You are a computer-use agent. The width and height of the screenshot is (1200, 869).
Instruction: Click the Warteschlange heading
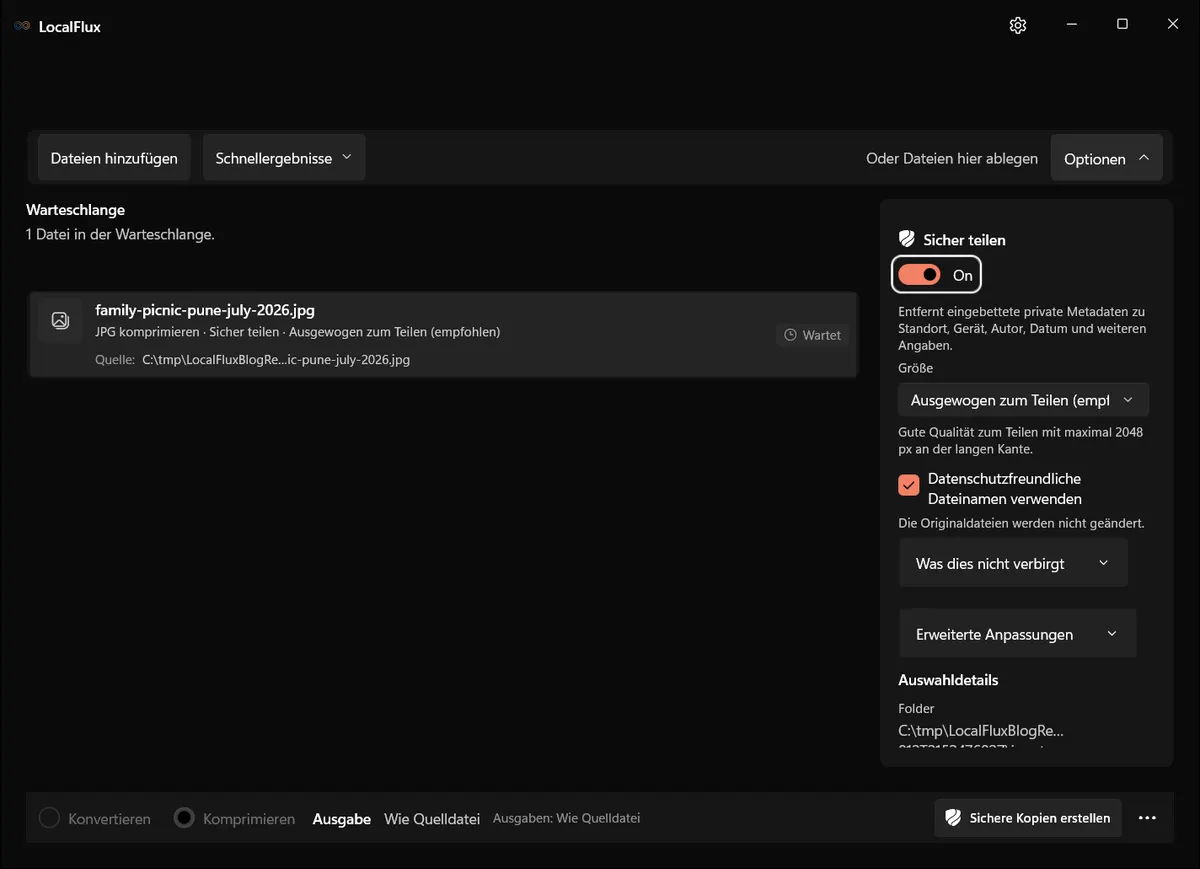(76, 210)
